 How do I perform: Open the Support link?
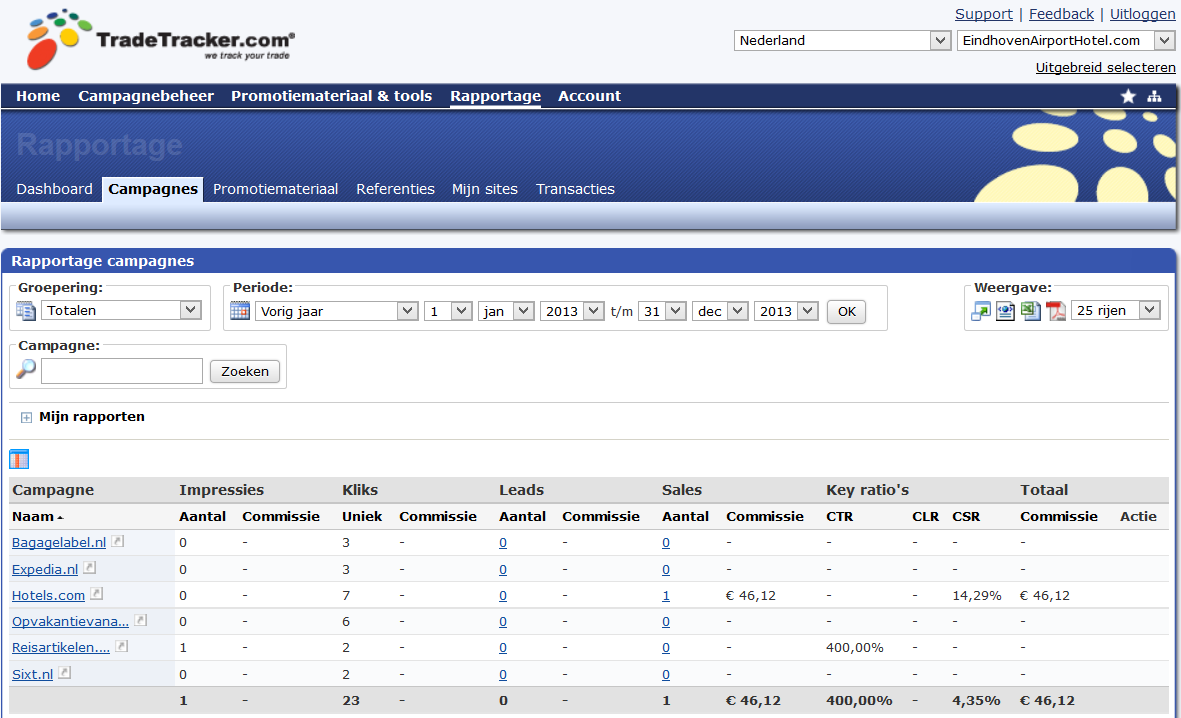tap(984, 14)
